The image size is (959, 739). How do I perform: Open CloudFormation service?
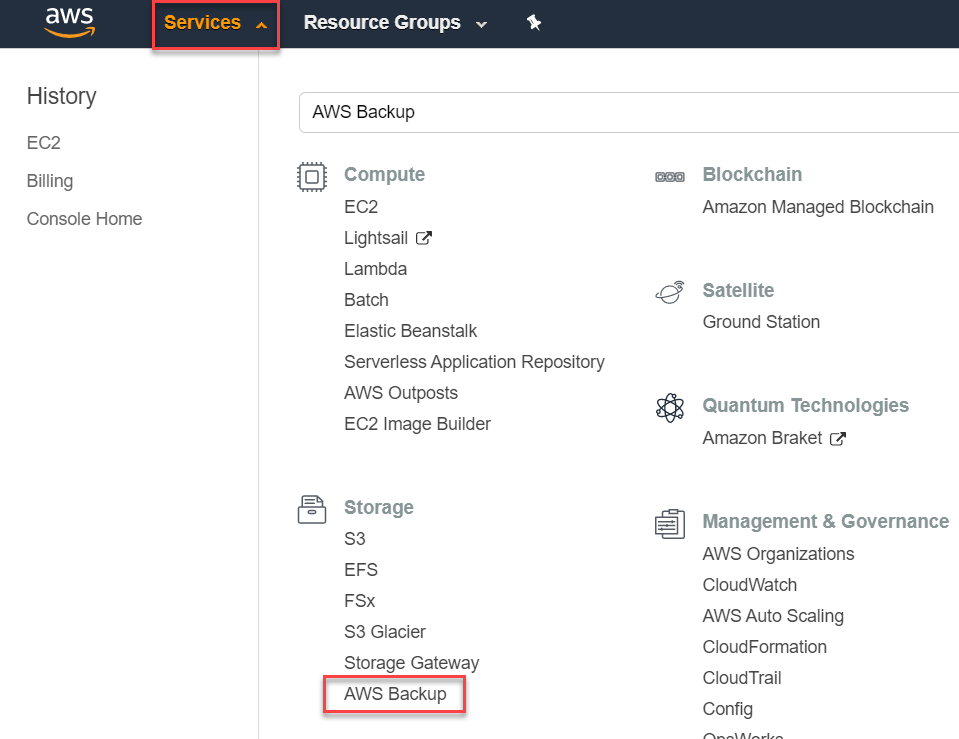coord(765,647)
